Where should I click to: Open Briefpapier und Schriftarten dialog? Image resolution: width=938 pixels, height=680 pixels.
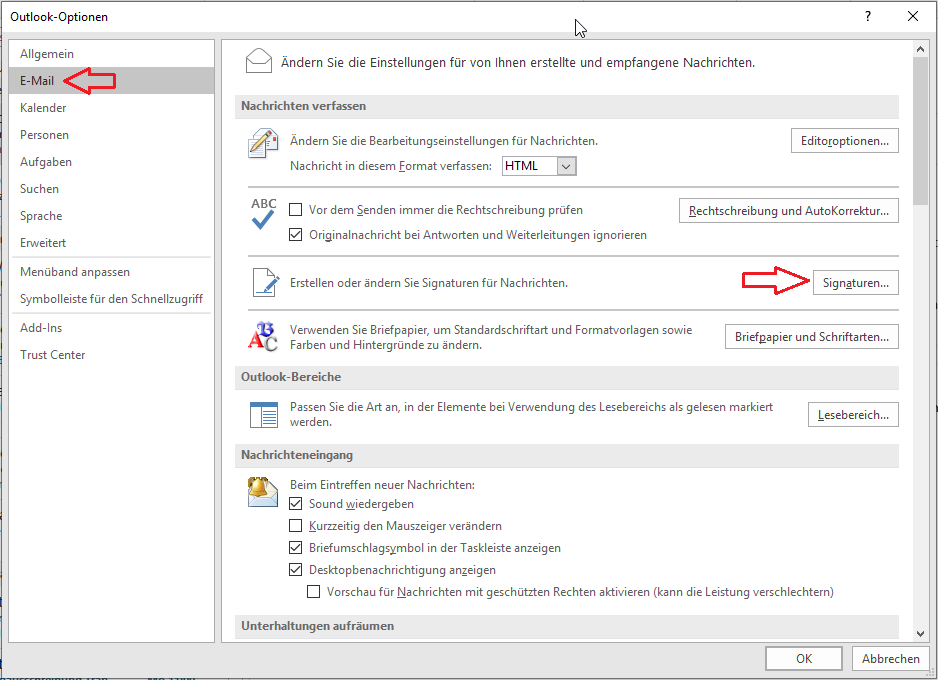point(812,337)
